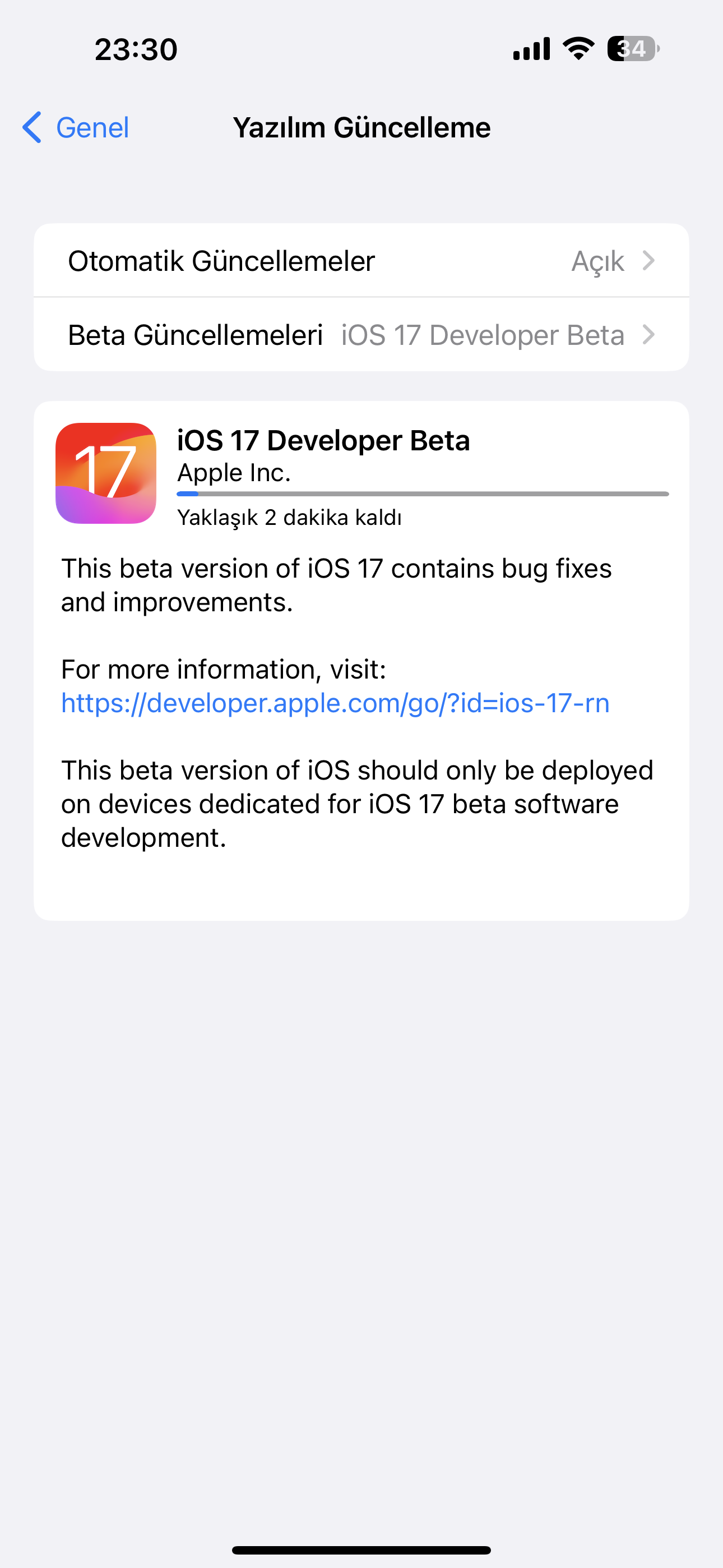The height and width of the screenshot is (1568, 723).
Task: Tap the iOS 17 Developer Beta update heading
Action: (323, 440)
